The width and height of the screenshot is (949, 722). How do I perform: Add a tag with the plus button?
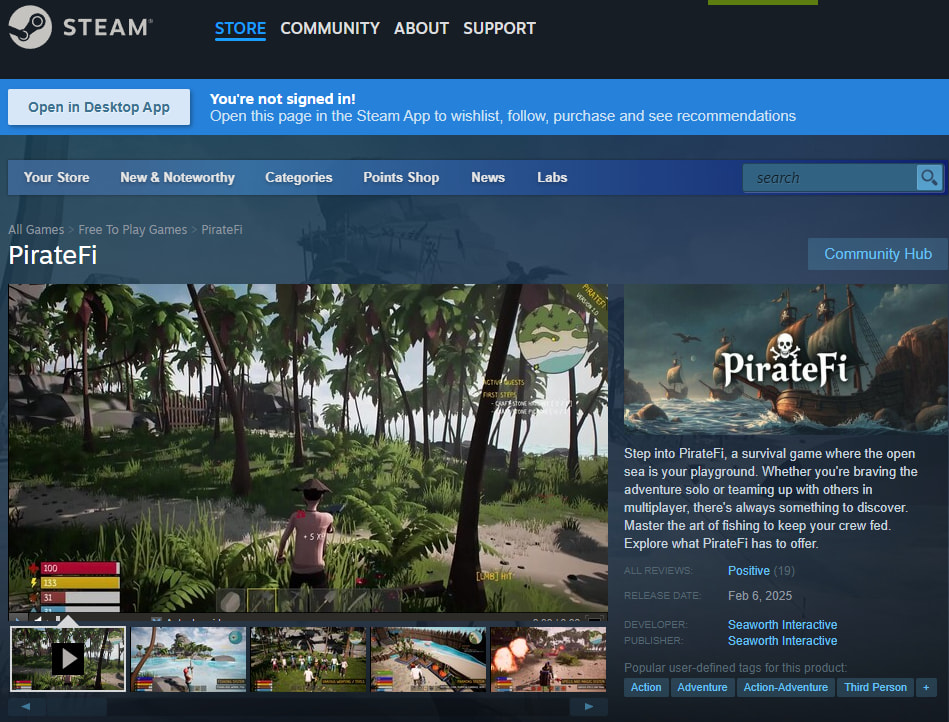(x=926, y=687)
